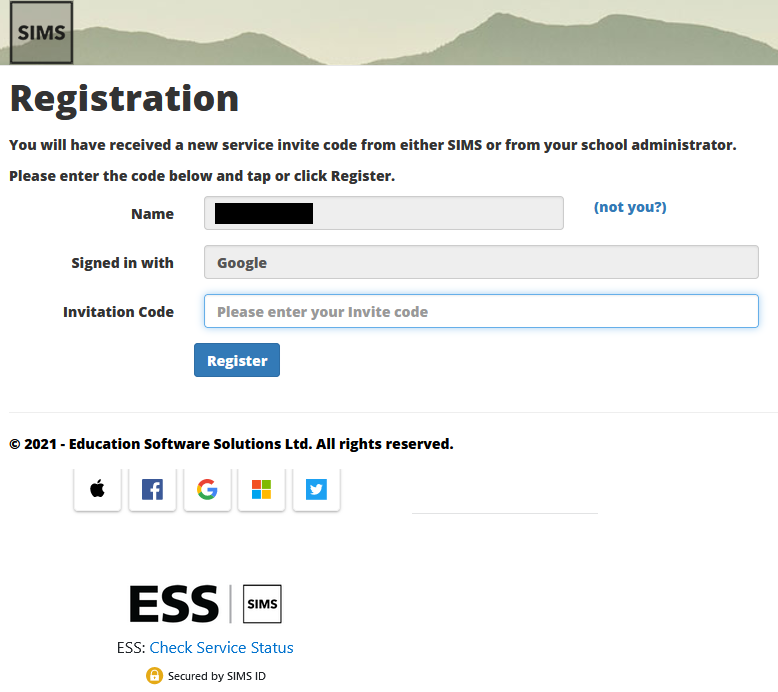Click the 'Secured by SIMS ID' text
Screen dimensions: 778x692
point(217,676)
